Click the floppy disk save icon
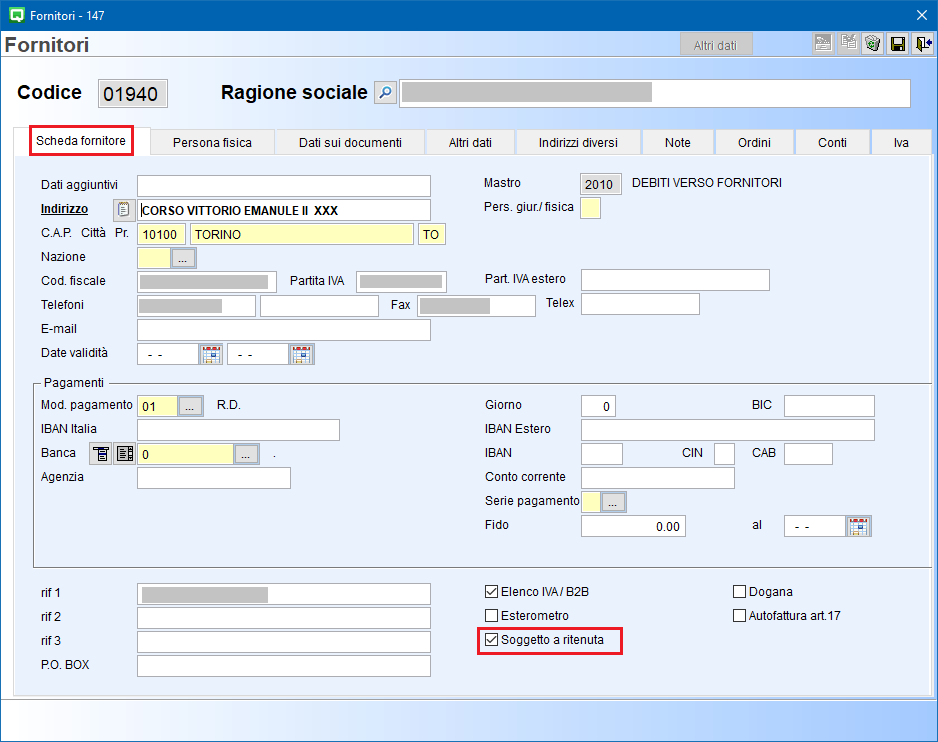Screen dimensions: 938x742 897,44
